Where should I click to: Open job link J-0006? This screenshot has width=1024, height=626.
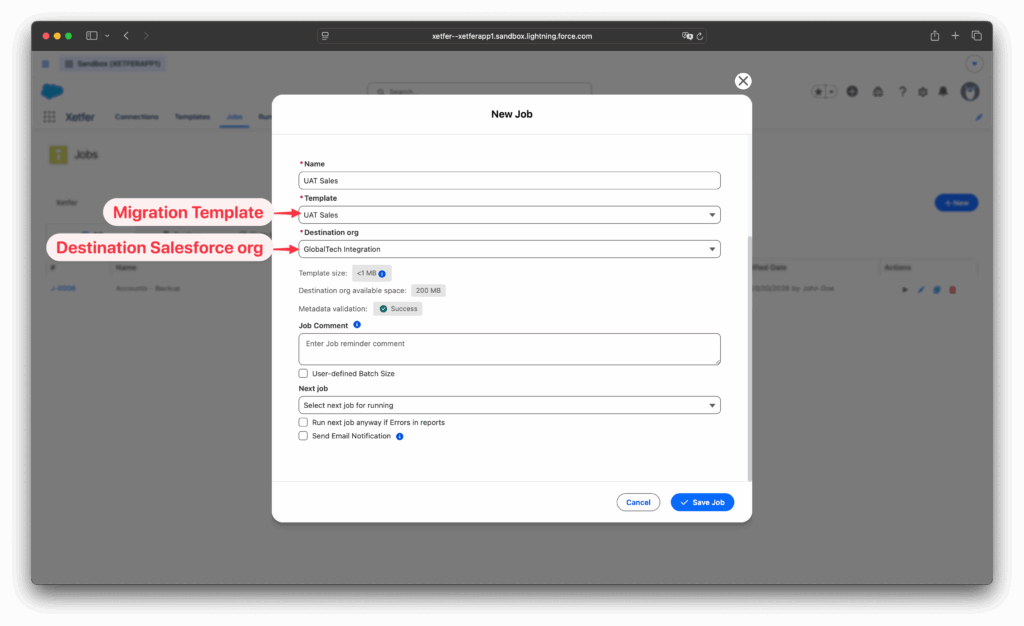click(x=63, y=289)
